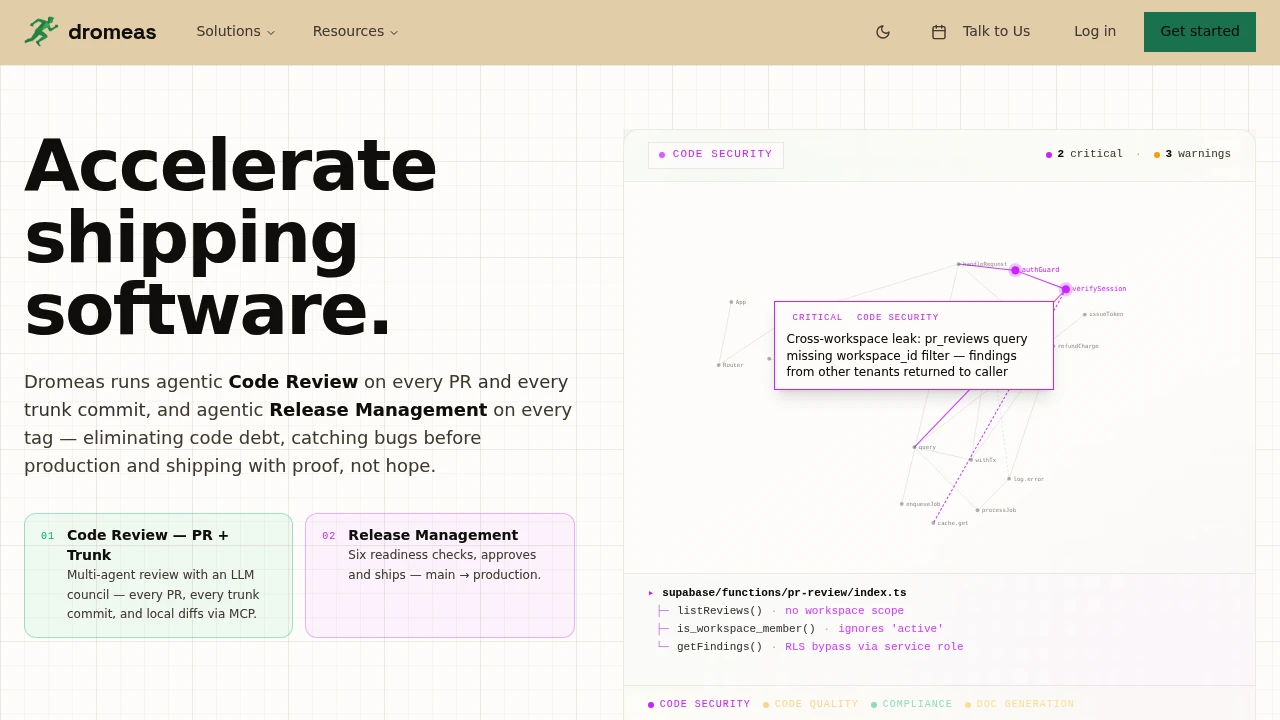The width and height of the screenshot is (1280, 720).
Task: Click the Get started button
Action: click(x=1200, y=32)
